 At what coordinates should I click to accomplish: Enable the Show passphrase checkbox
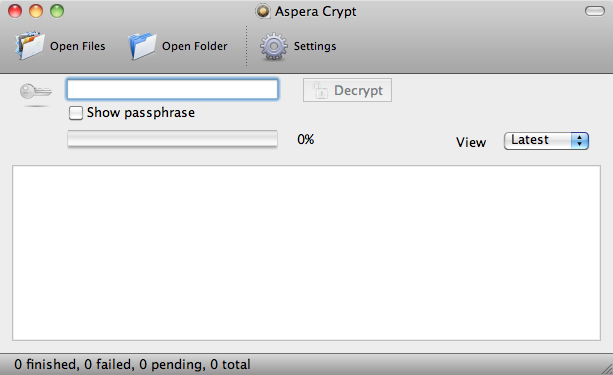point(75,113)
